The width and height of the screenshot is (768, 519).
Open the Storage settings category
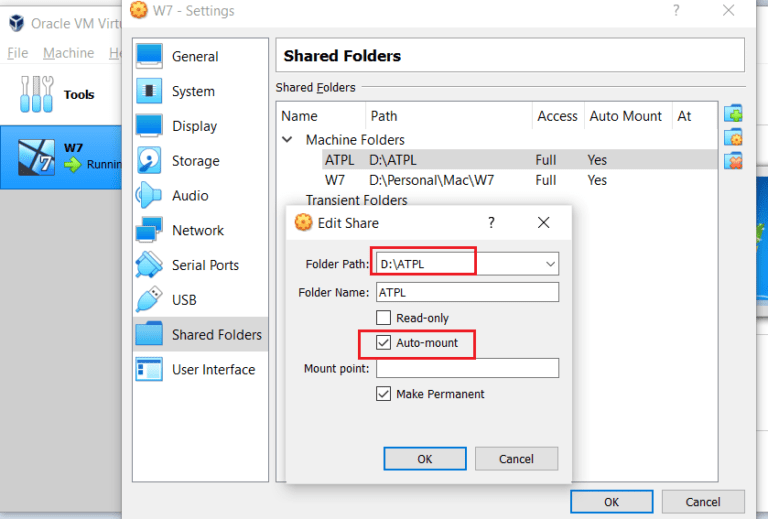coord(201,161)
